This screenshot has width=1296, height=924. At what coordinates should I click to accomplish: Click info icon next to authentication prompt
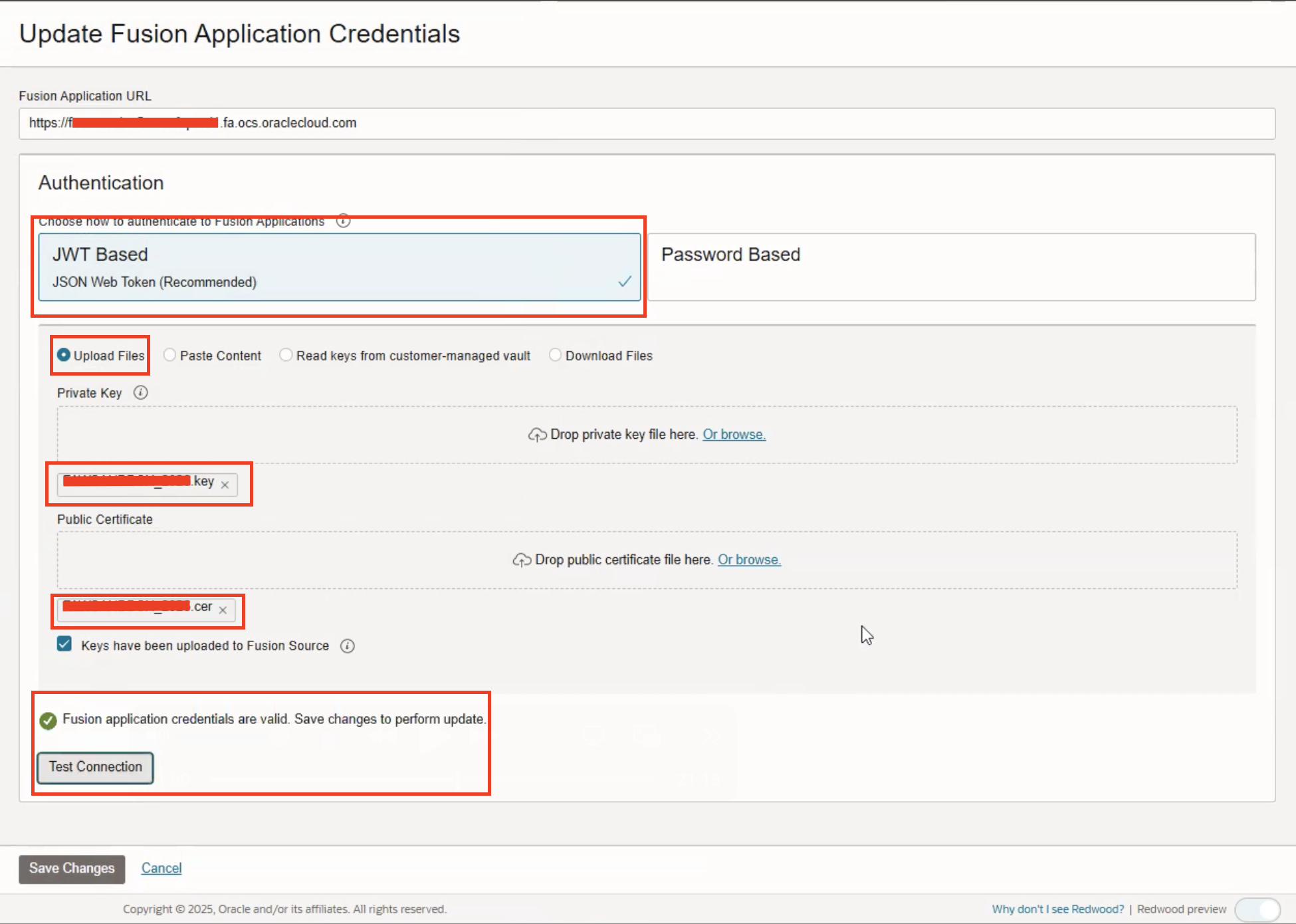point(343,221)
